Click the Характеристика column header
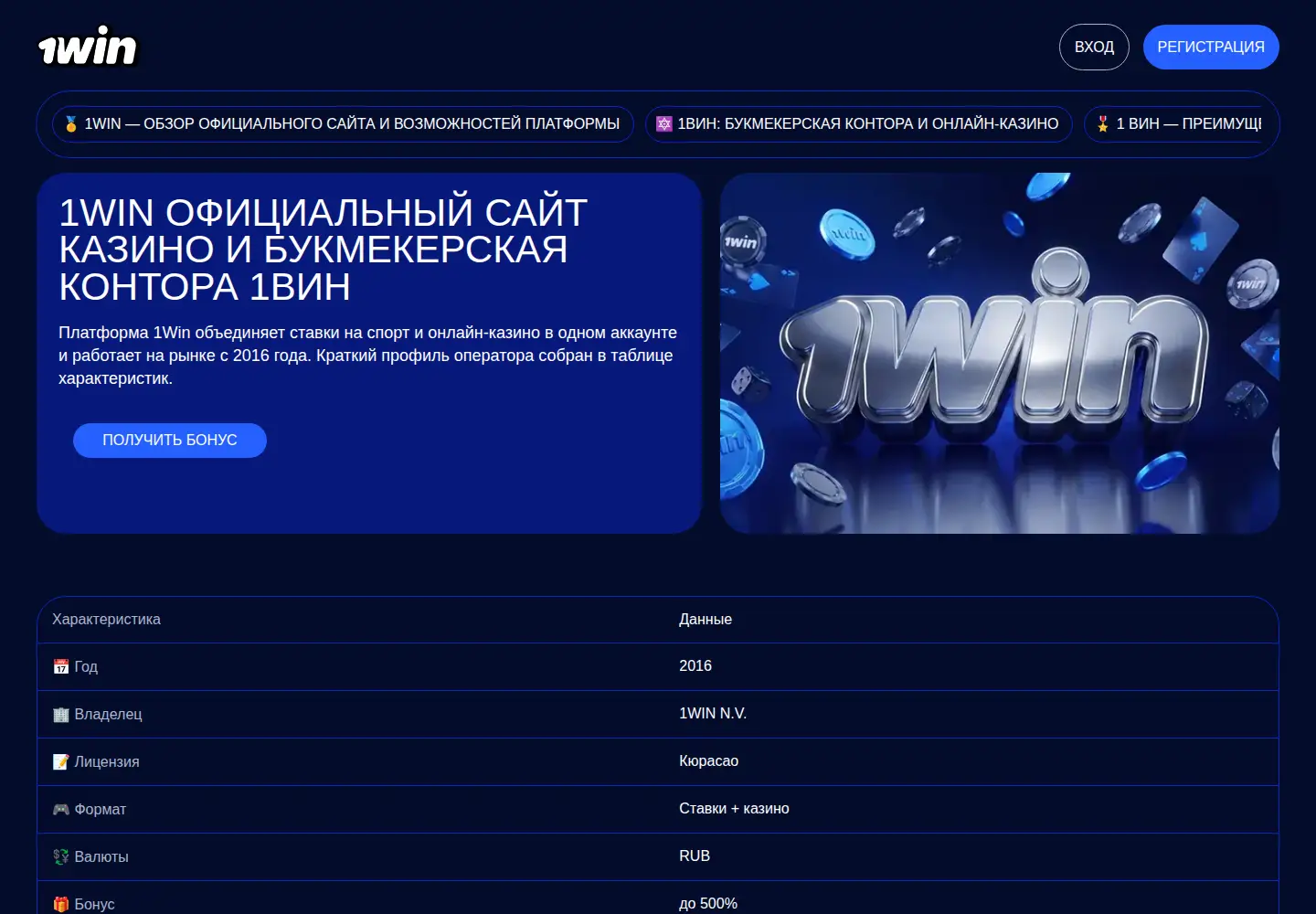This screenshot has width=1316, height=914. coord(106,619)
